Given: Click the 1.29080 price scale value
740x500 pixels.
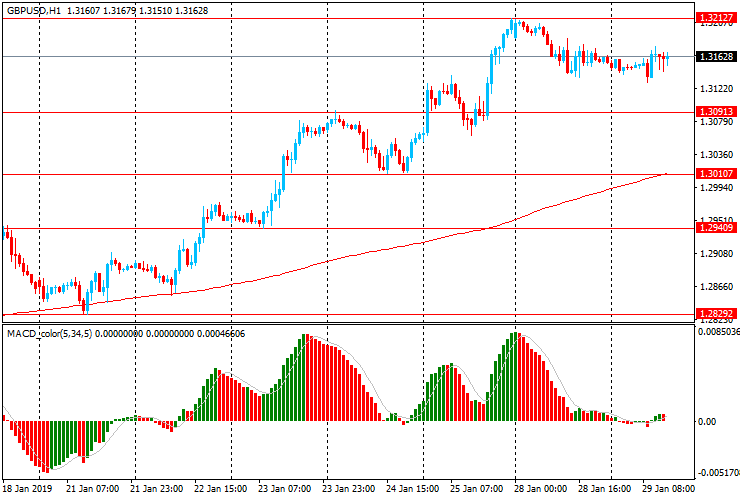Looking at the screenshot, I should point(716,254).
